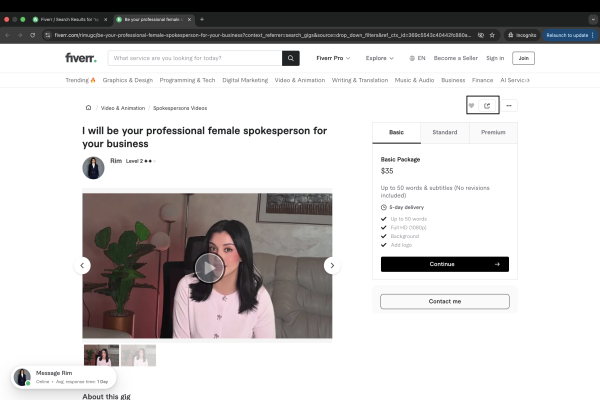Open the three-dots more options menu
Screen dimensions: 600x400
508,105
